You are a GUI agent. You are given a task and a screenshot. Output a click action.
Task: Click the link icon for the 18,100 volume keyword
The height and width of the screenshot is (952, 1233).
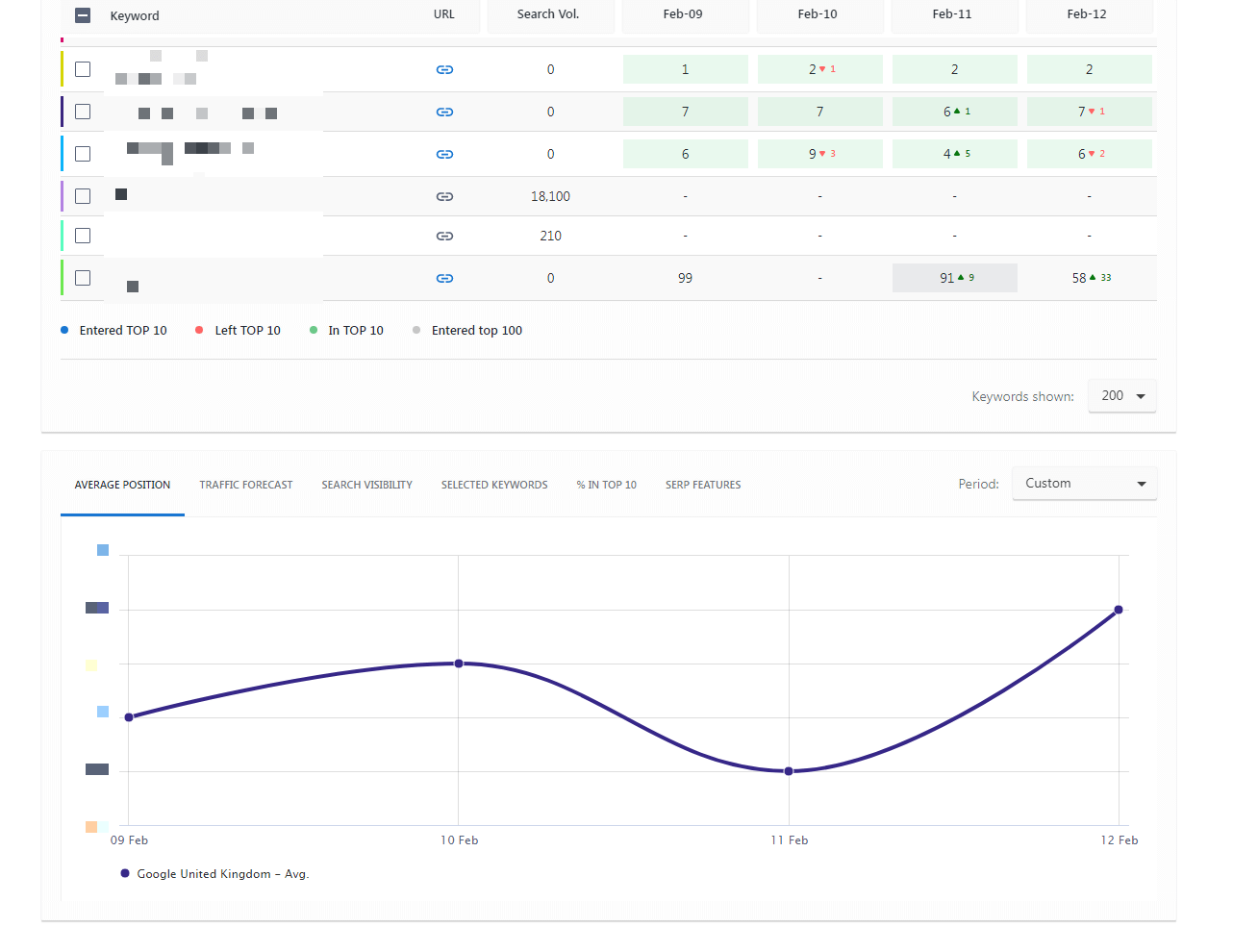[444, 196]
